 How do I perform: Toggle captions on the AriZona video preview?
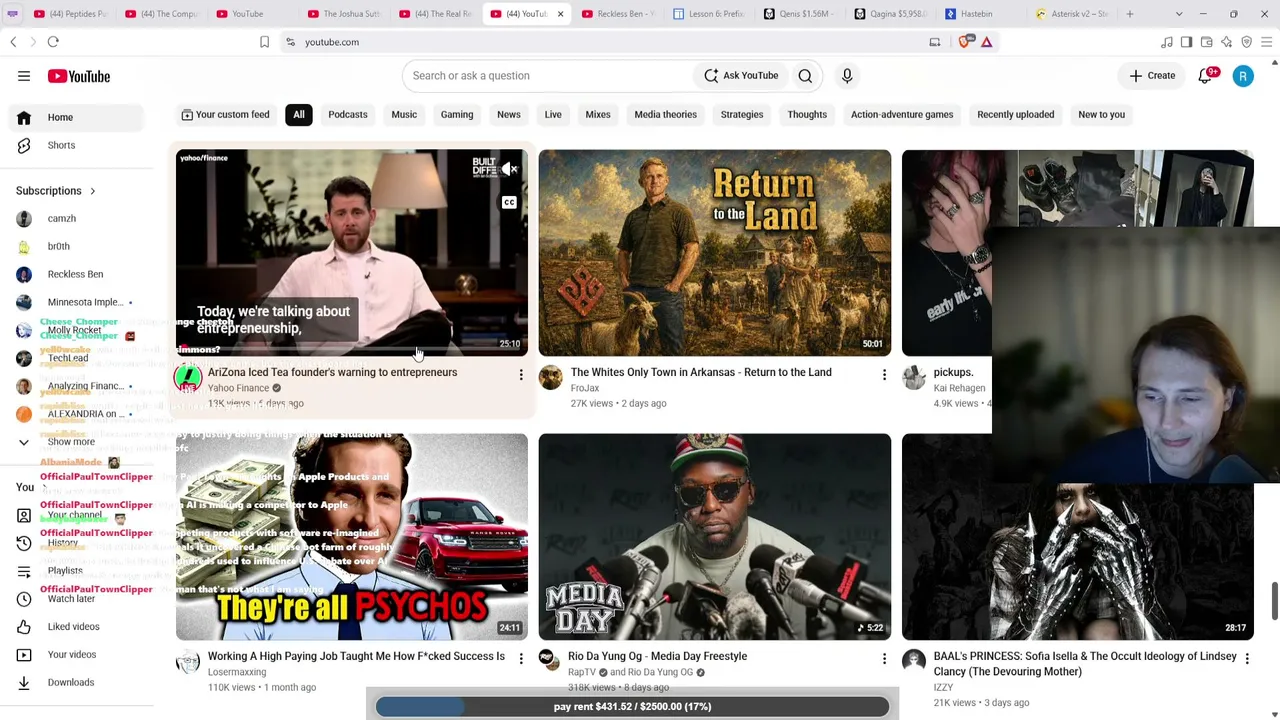(x=509, y=203)
